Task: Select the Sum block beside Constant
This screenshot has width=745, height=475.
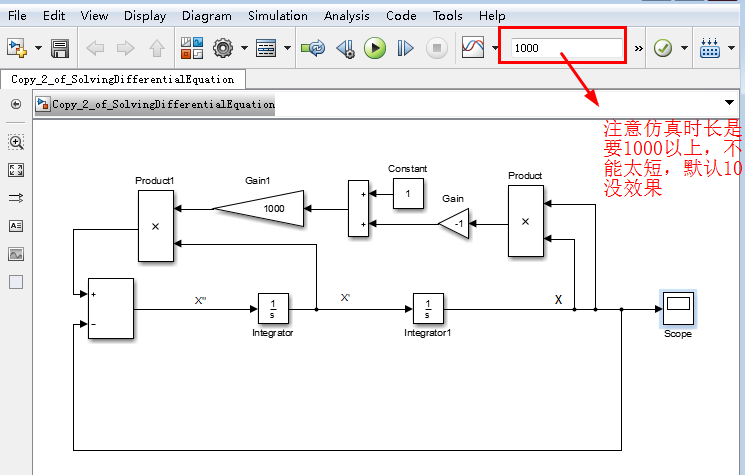Action: [x=358, y=209]
